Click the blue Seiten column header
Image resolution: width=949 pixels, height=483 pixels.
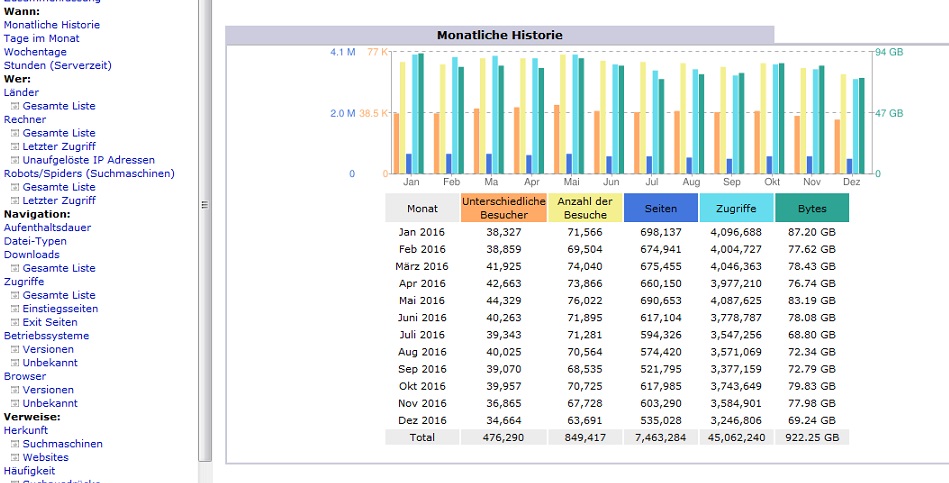coord(661,208)
